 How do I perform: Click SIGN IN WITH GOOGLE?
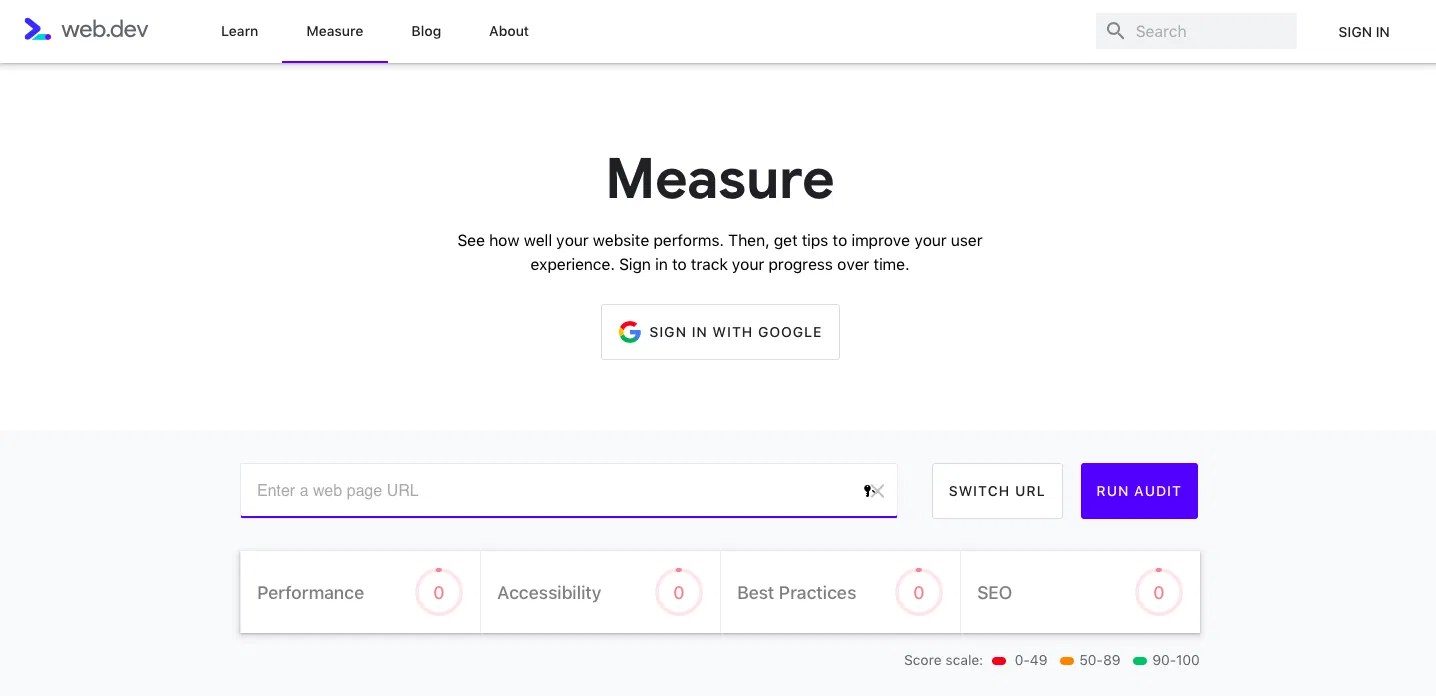tap(720, 331)
